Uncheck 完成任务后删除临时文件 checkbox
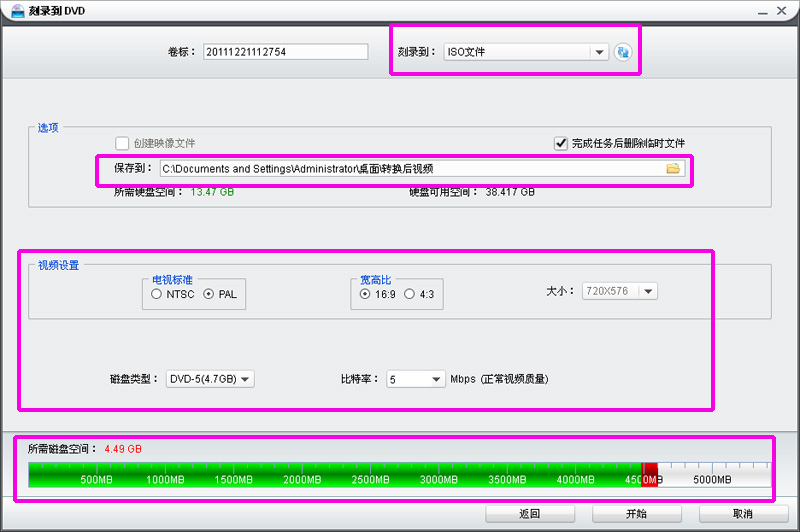The width and height of the screenshot is (800, 532). click(561, 143)
